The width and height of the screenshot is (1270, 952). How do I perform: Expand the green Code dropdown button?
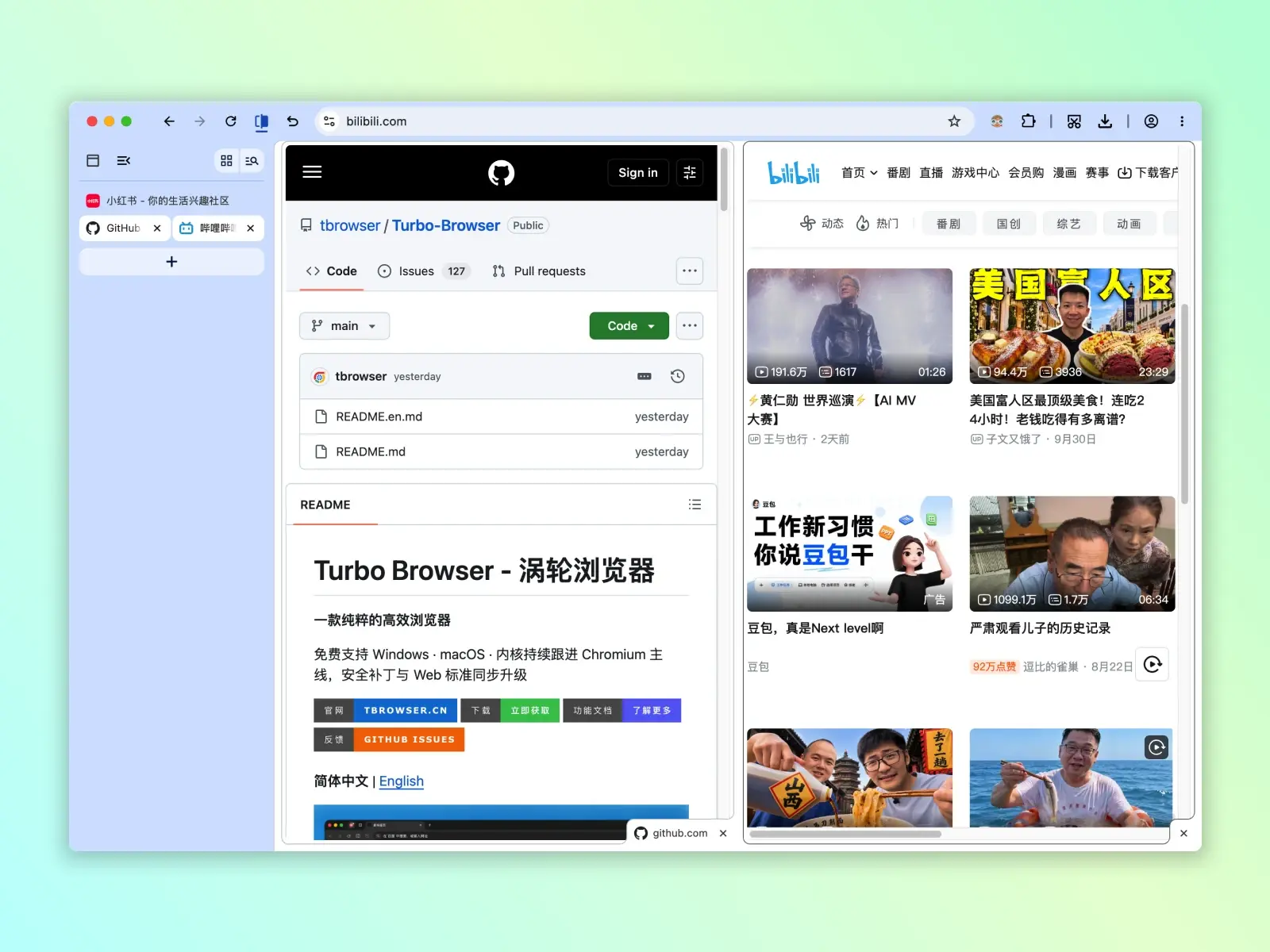629,326
